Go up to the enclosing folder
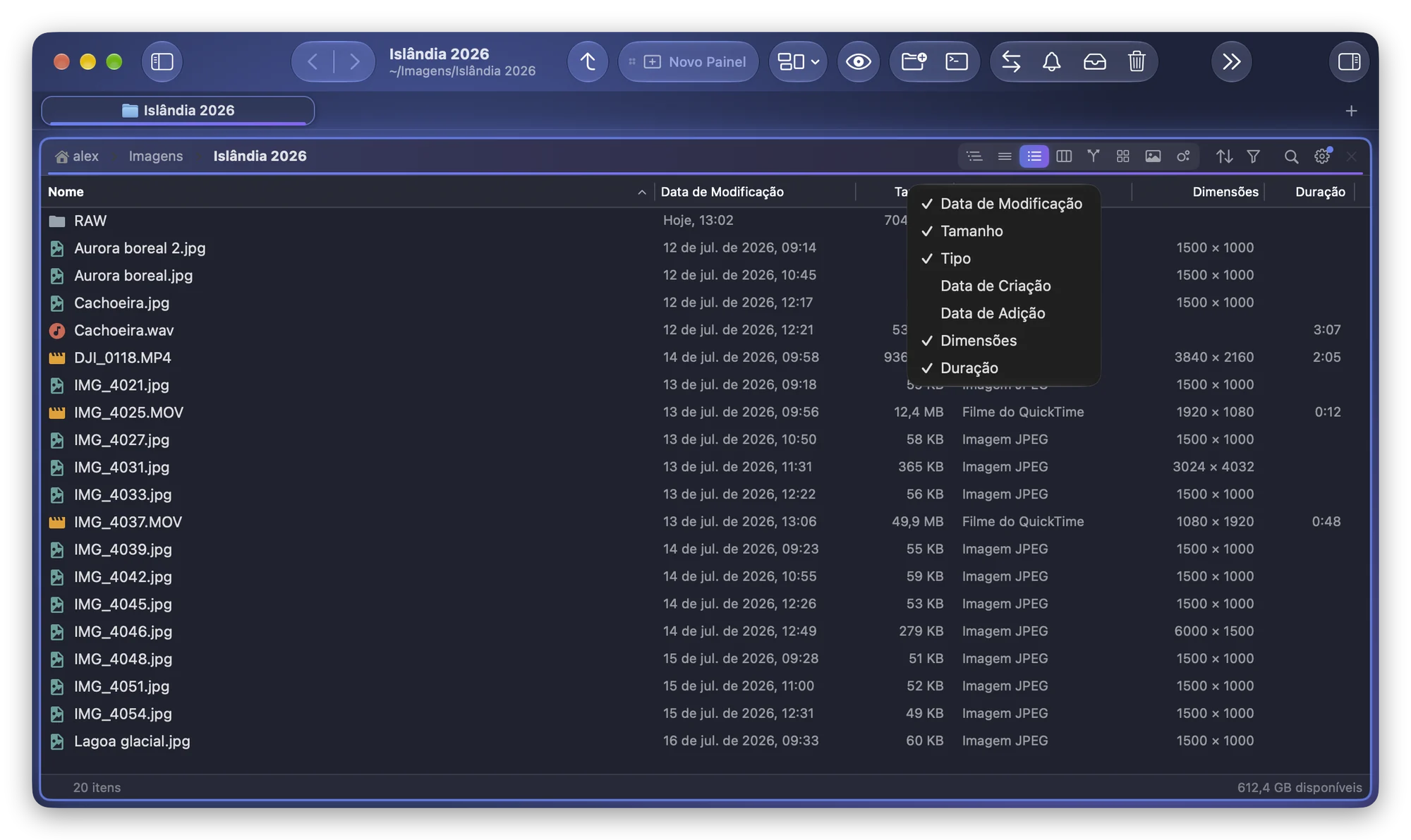This screenshot has height=840, width=1411. 588,61
